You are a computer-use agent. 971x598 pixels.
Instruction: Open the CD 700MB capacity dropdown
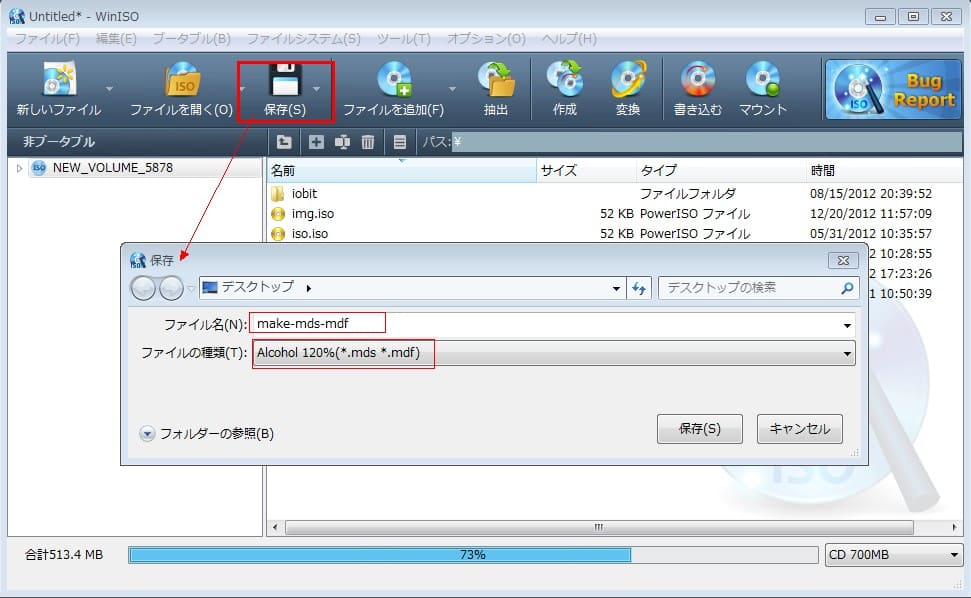[956, 555]
